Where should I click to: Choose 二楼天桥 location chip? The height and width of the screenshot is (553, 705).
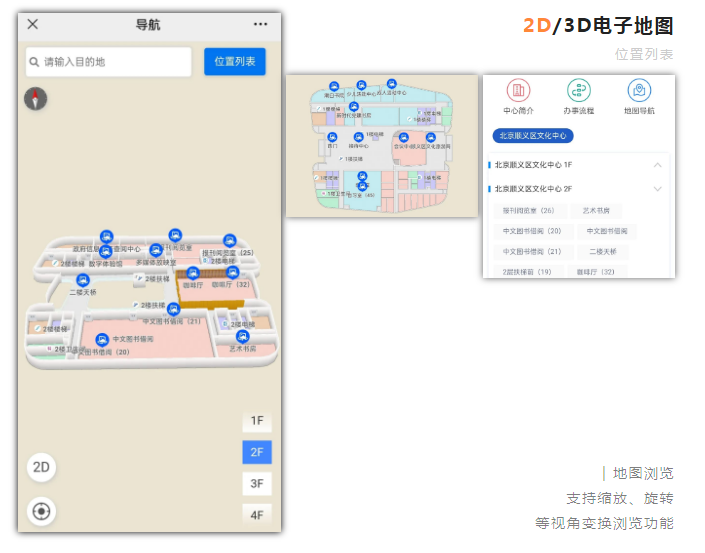pos(603,252)
